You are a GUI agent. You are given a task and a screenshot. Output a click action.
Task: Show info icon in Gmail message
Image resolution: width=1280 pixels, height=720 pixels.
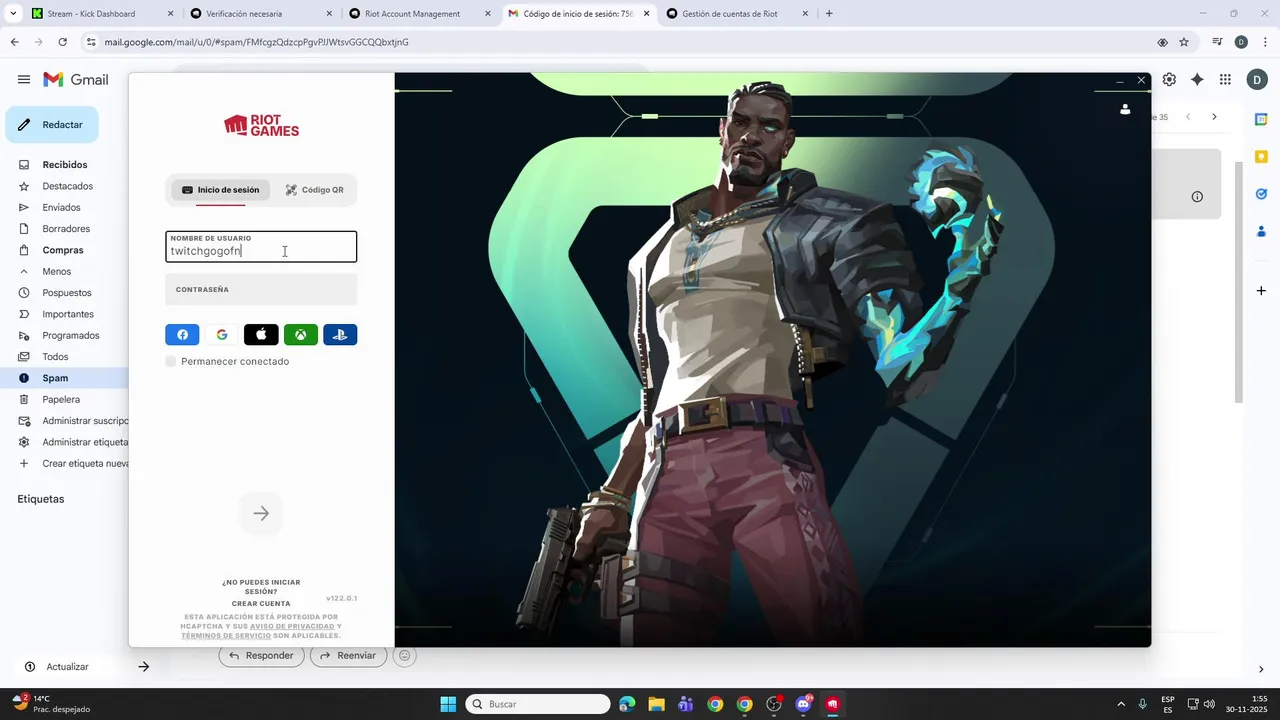tap(1197, 197)
